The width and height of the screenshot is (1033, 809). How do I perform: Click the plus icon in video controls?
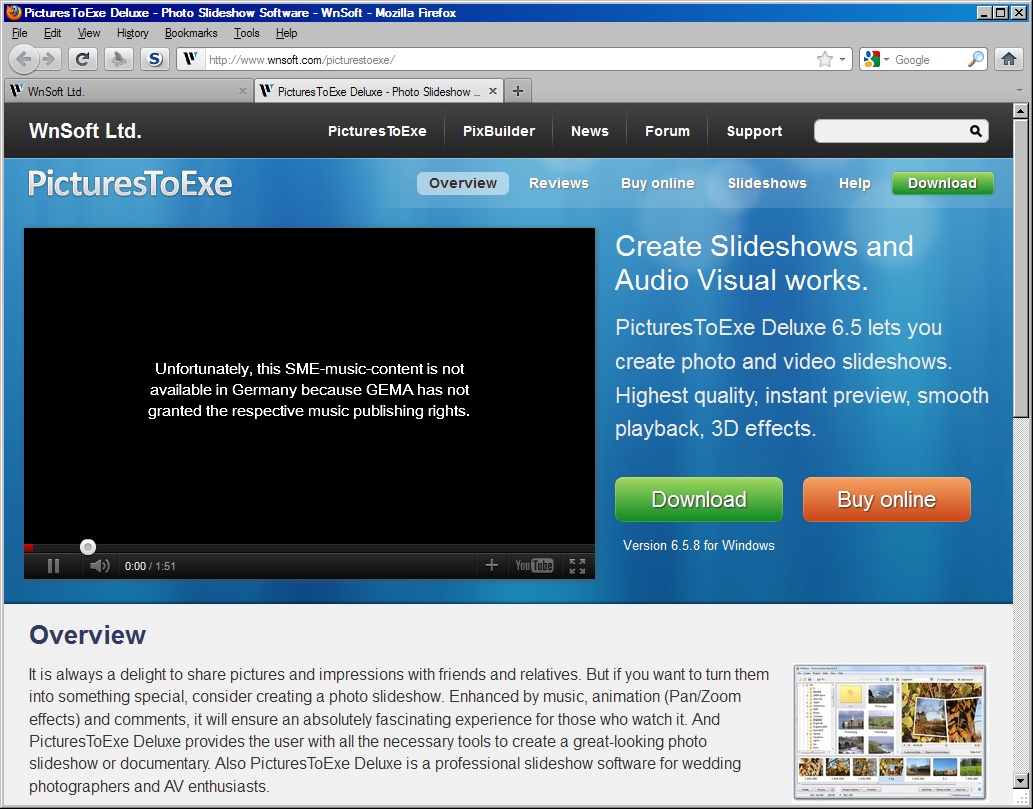pos(491,565)
